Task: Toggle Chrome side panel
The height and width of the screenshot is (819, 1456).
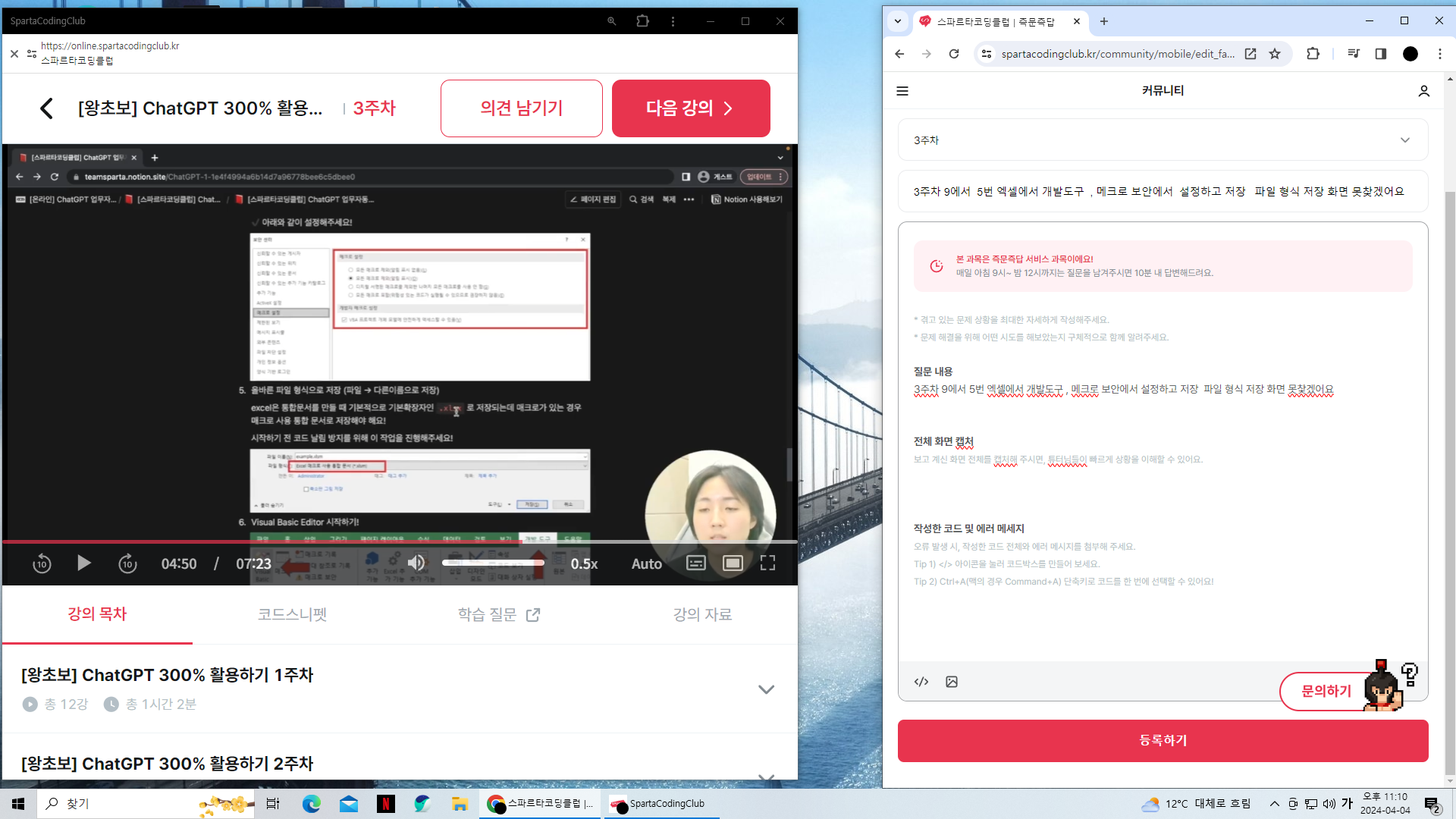Action: (1381, 54)
